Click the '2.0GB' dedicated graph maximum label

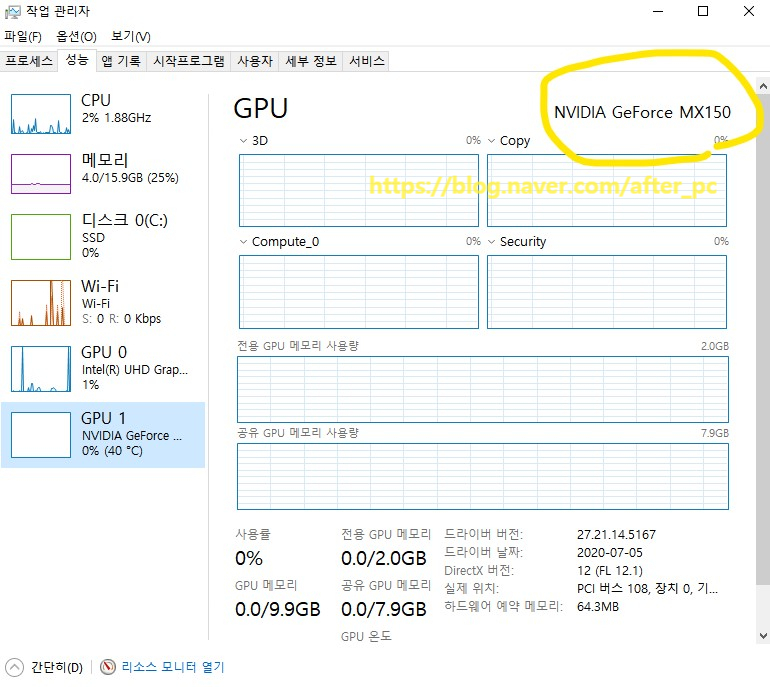pyautogui.click(x=715, y=346)
